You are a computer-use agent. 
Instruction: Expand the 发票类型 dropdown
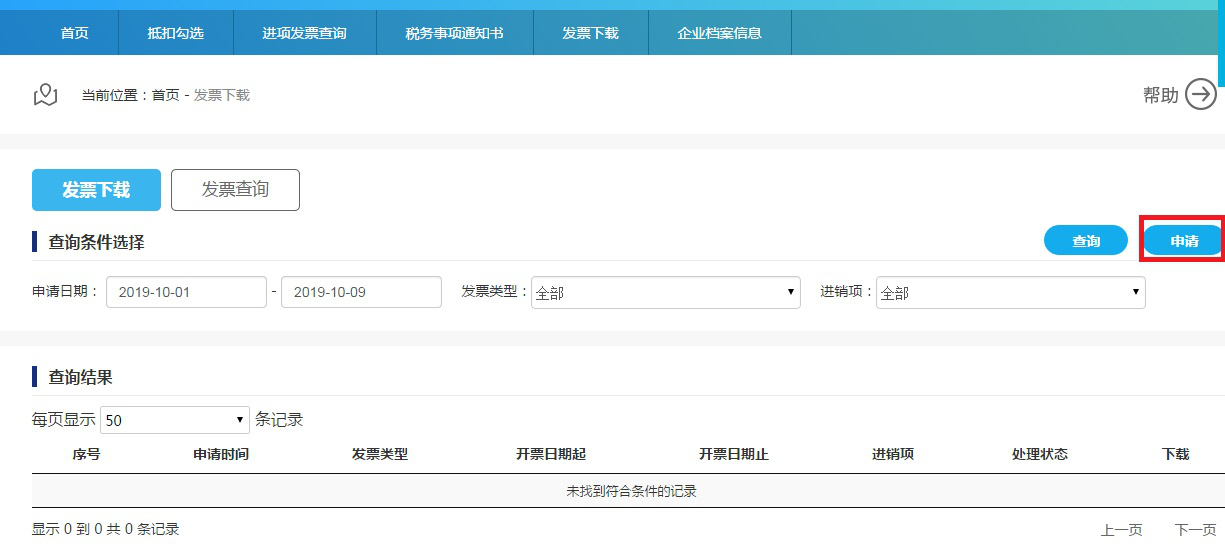coord(665,292)
